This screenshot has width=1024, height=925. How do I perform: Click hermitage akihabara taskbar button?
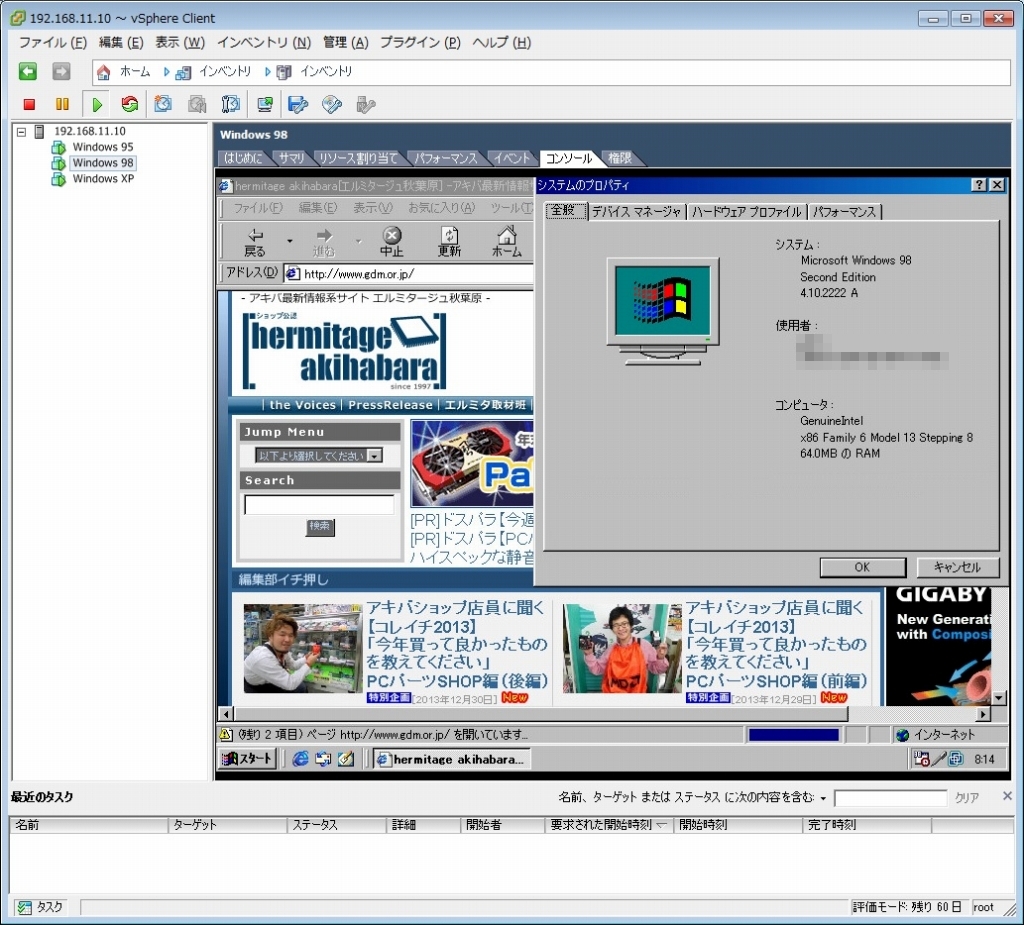pos(451,759)
